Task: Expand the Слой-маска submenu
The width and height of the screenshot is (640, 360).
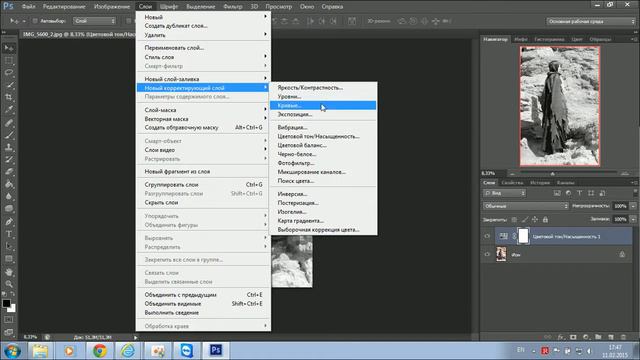Action: pos(203,110)
